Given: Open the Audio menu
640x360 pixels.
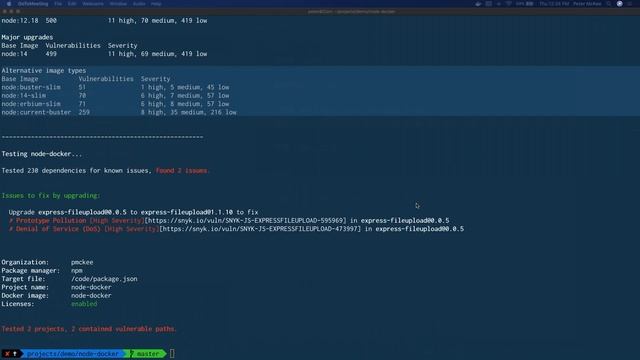Looking at the screenshot, I should click(139, 4).
